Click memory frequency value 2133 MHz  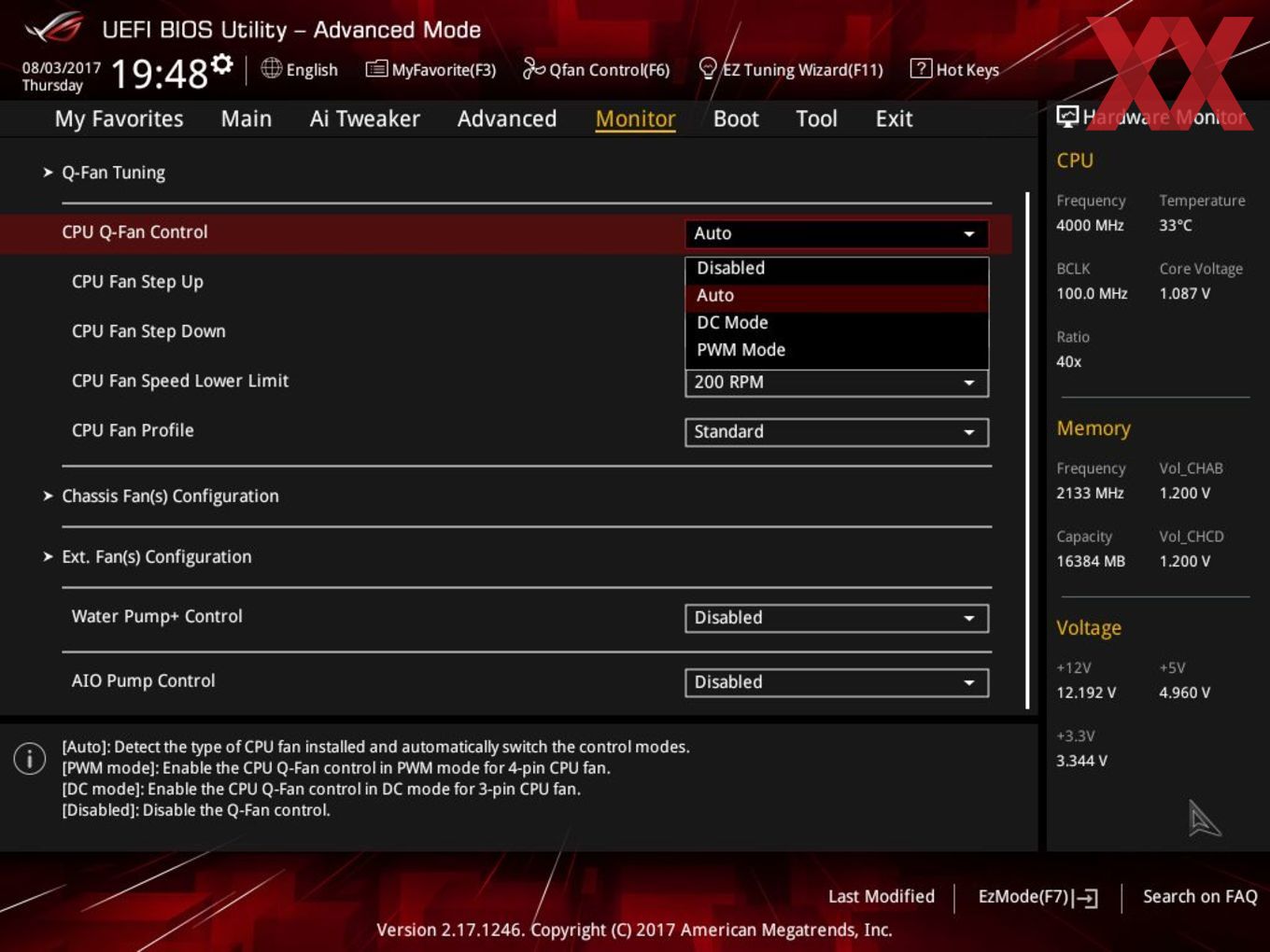(1090, 493)
